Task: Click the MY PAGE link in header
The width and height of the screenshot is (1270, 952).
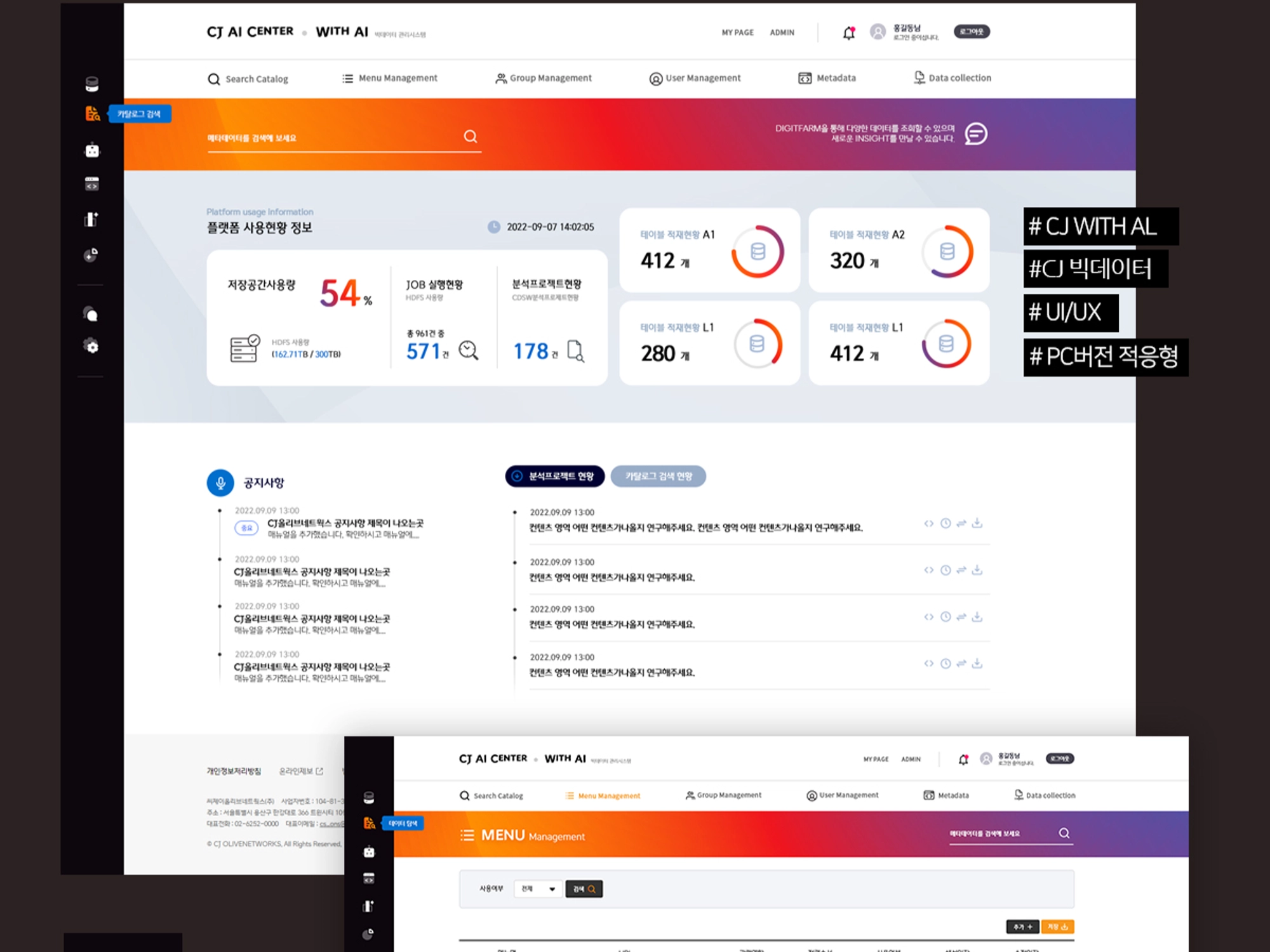Action: pyautogui.click(x=737, y=32)
